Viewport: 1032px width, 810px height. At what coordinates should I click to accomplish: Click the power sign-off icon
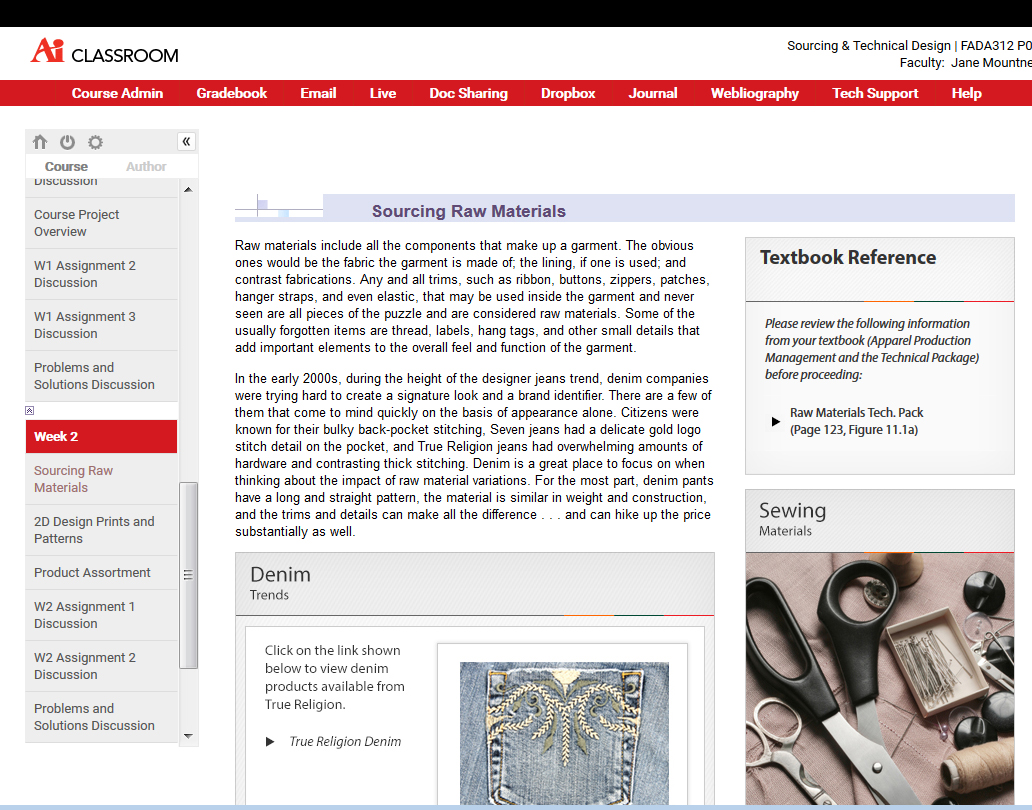67,142
